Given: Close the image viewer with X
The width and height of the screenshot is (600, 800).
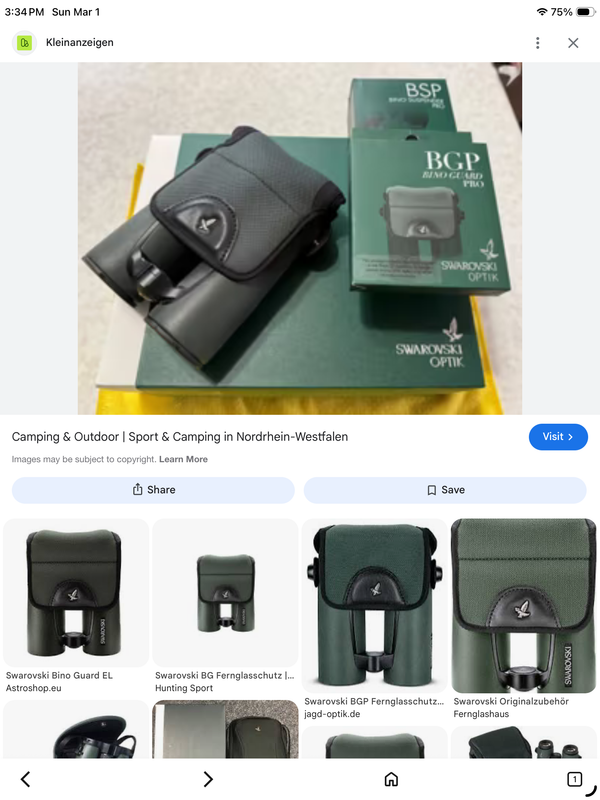Looking at the screenshot, I should (573, 43).
